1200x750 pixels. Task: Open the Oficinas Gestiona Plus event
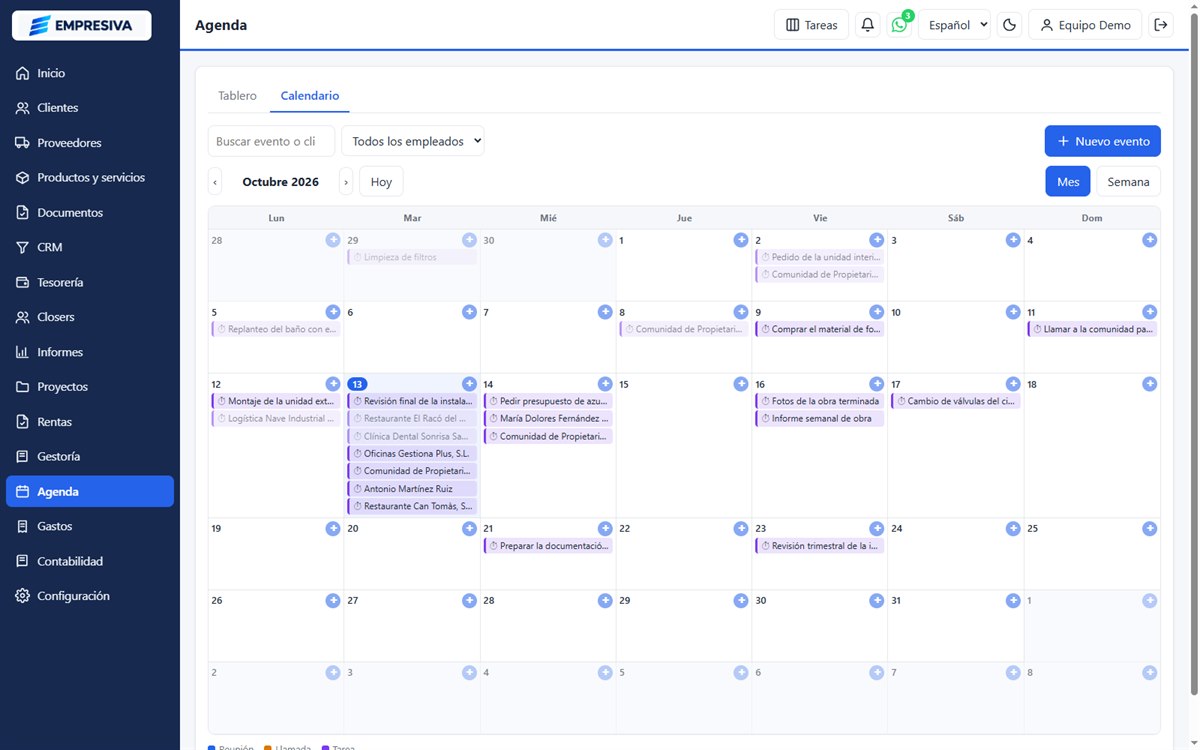[x=412, y=454]
